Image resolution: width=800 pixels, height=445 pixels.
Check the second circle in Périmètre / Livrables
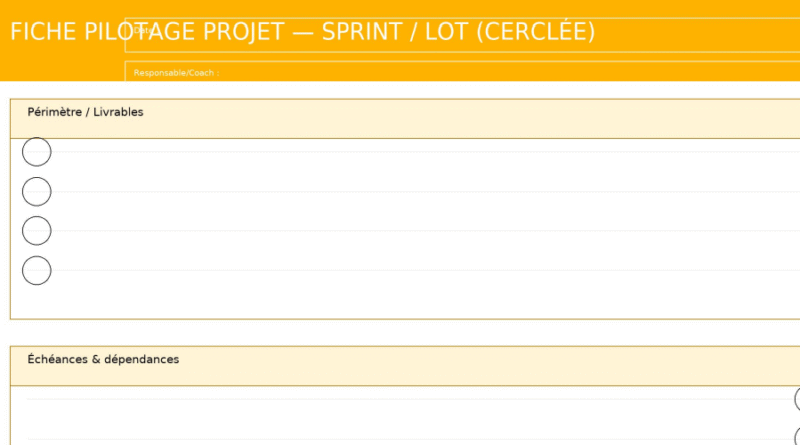click(37, 191)
